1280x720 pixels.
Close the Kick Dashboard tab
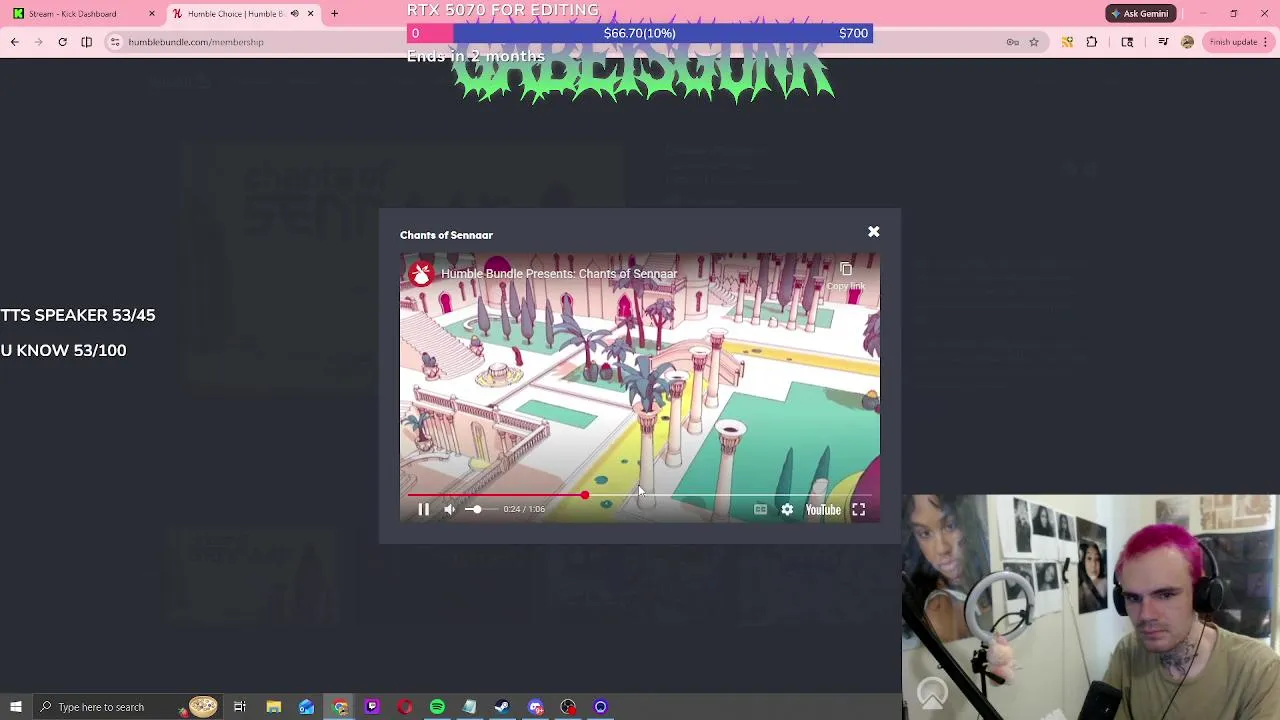click(152, 14)
